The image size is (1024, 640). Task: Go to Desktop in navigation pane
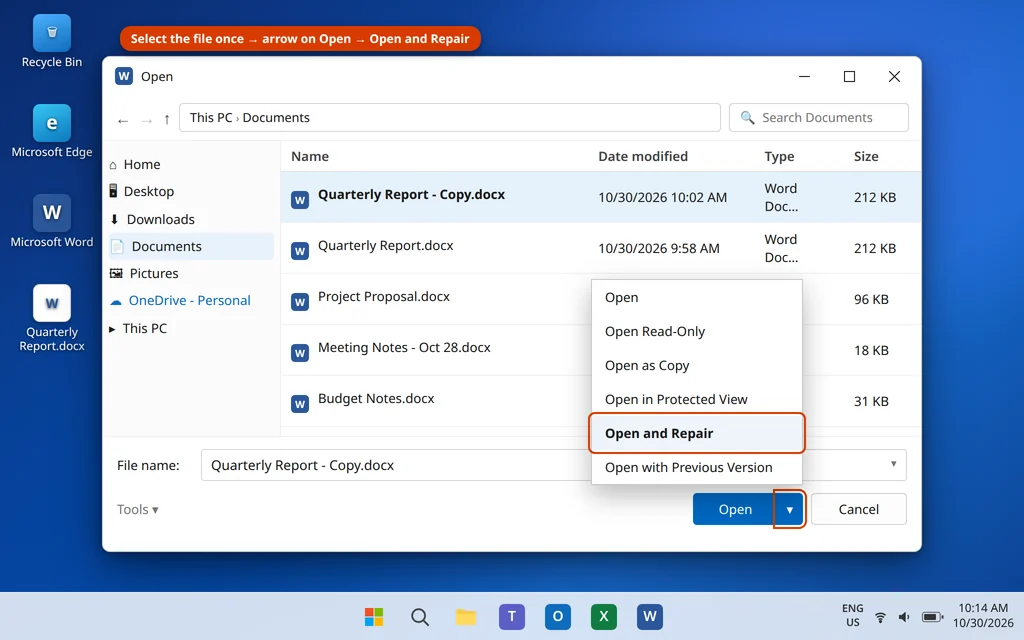(141, 191)
